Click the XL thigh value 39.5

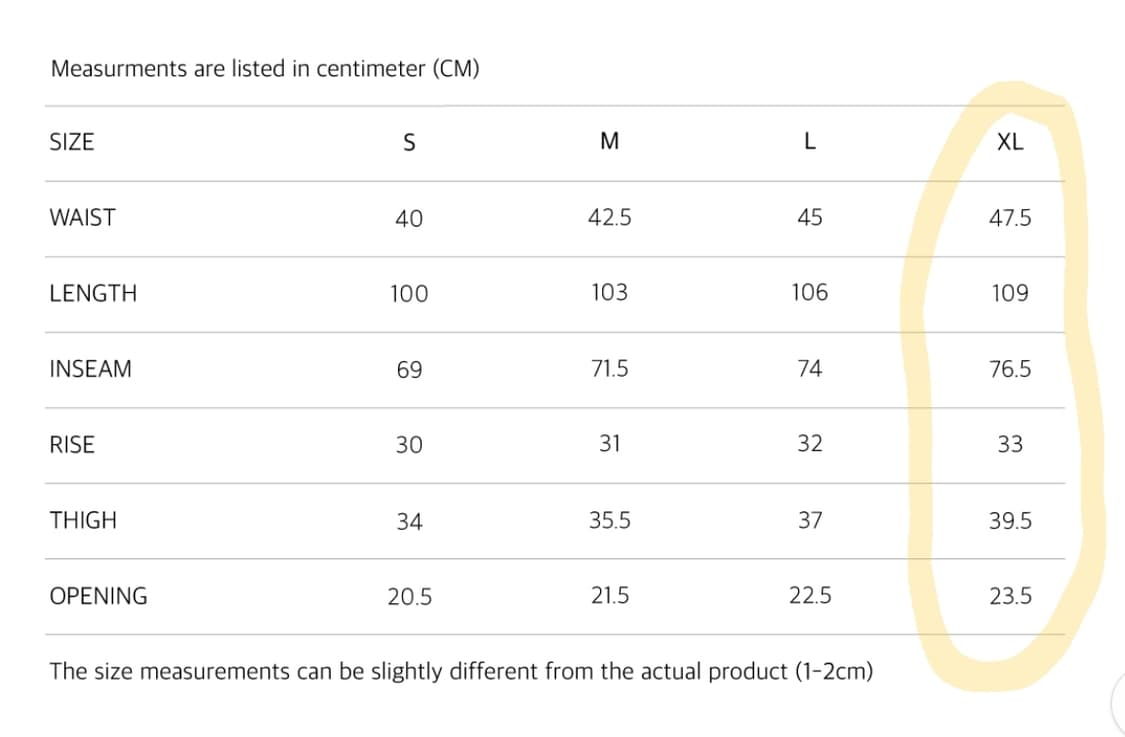coord(1010,521)
